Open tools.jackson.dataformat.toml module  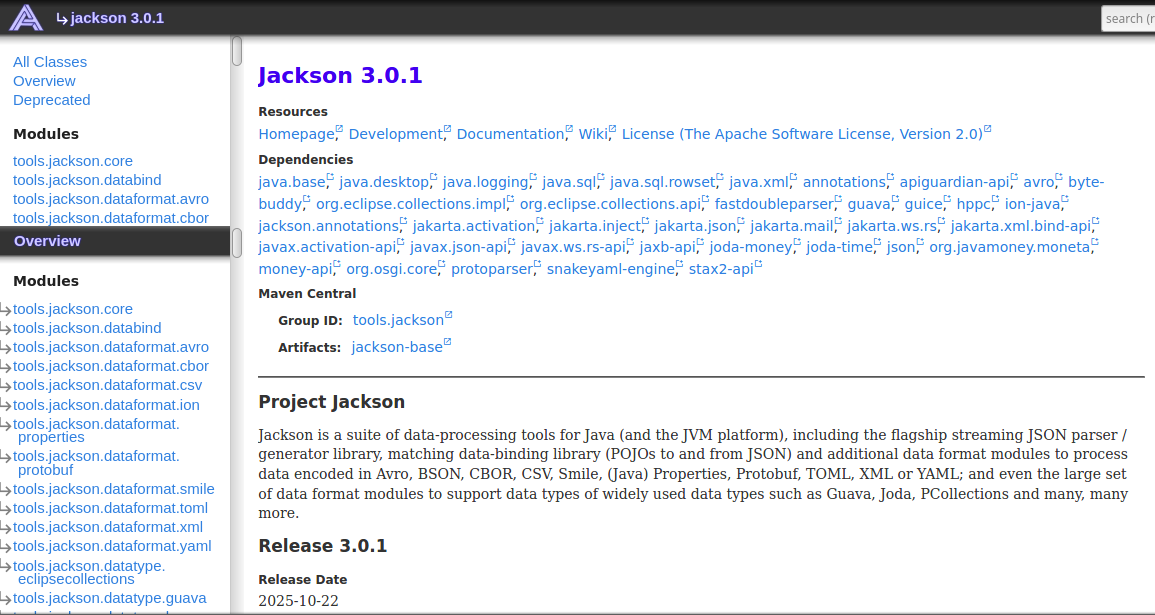[x=110, y=508]
